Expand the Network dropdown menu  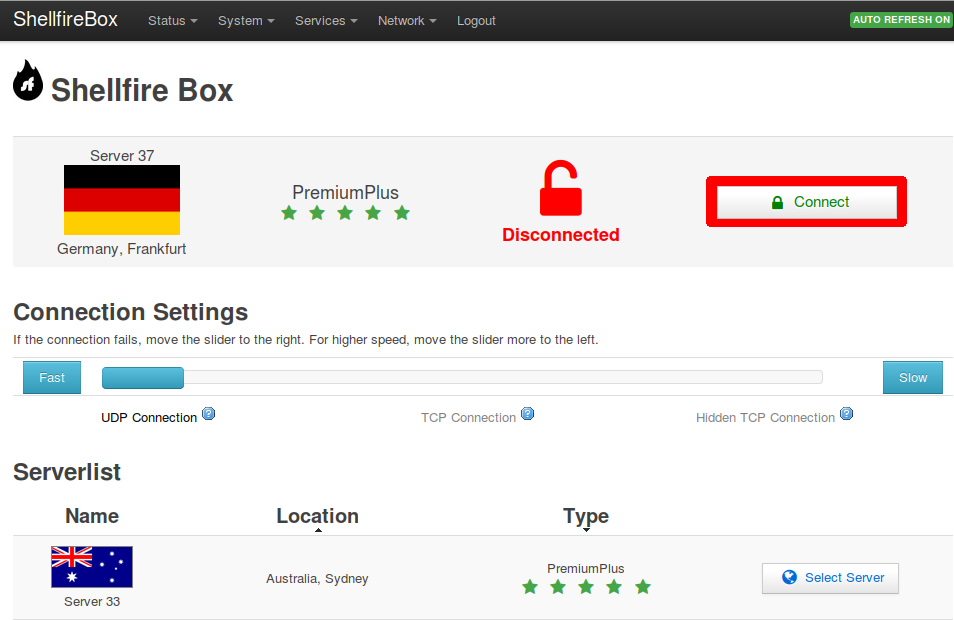(407, 21)
